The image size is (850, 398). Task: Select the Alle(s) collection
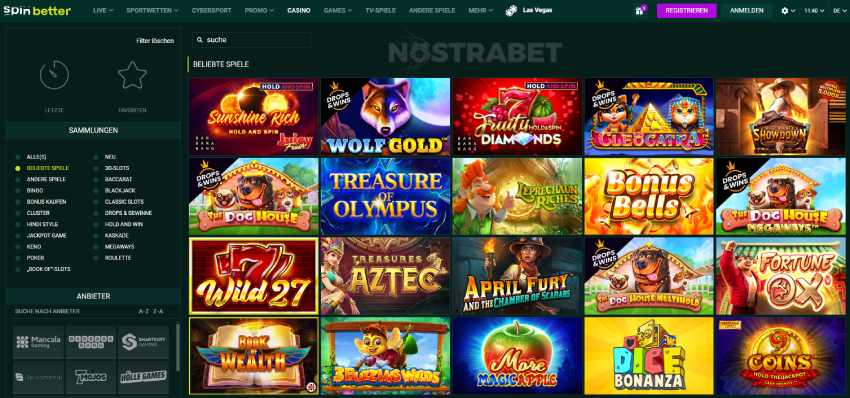coord(36,157)
